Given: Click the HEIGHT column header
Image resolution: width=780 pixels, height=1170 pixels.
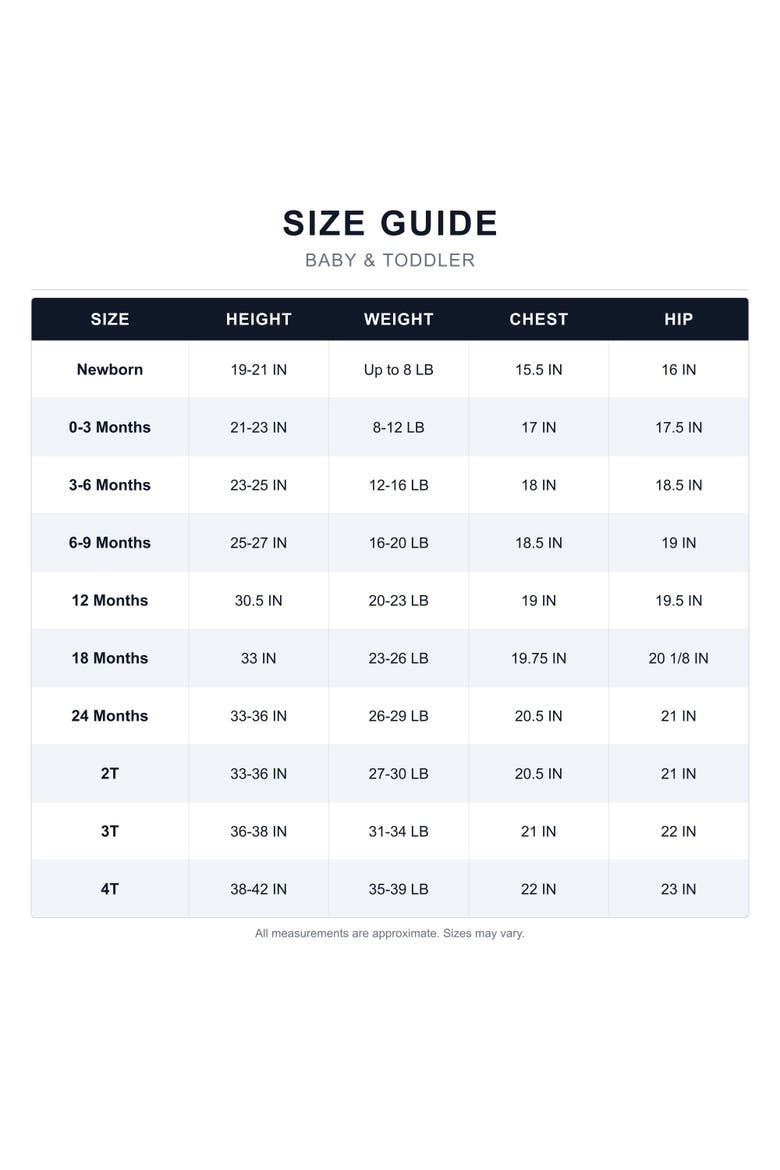Looking at the screenshot, I should point(258,319).
